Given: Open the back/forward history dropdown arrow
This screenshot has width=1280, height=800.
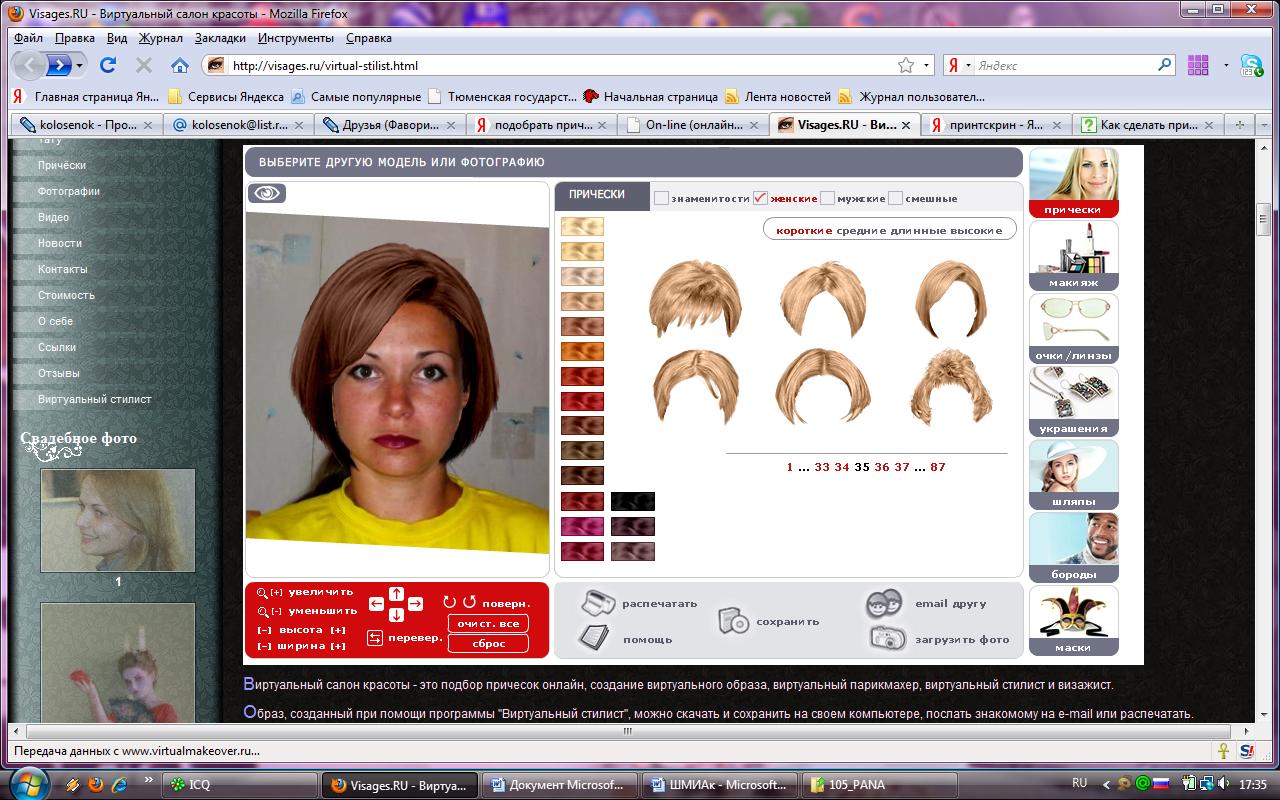Looking at the screenshot, I should pyautogui.click(x=80, y=65).
